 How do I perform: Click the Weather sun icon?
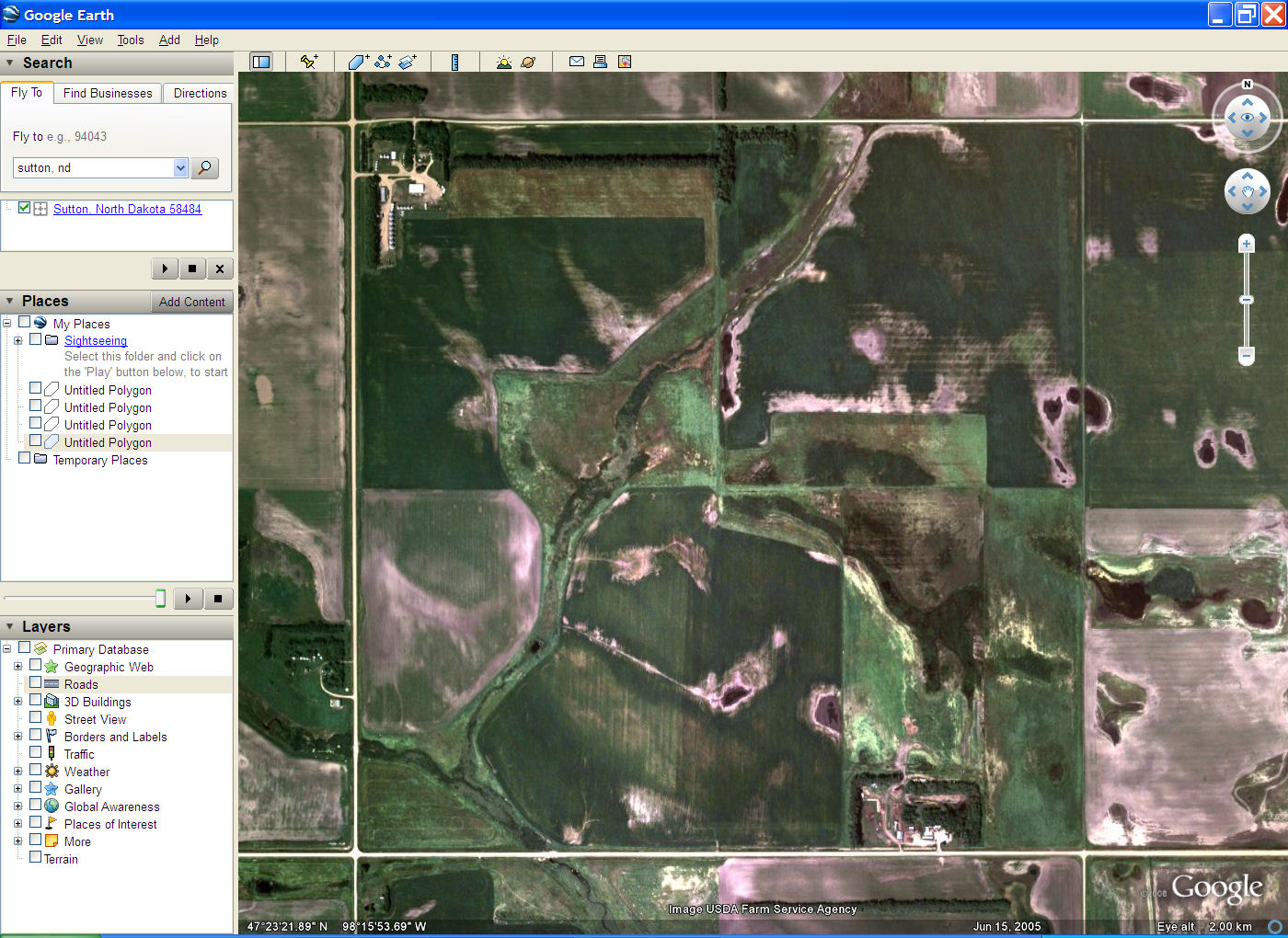point(52,772)
